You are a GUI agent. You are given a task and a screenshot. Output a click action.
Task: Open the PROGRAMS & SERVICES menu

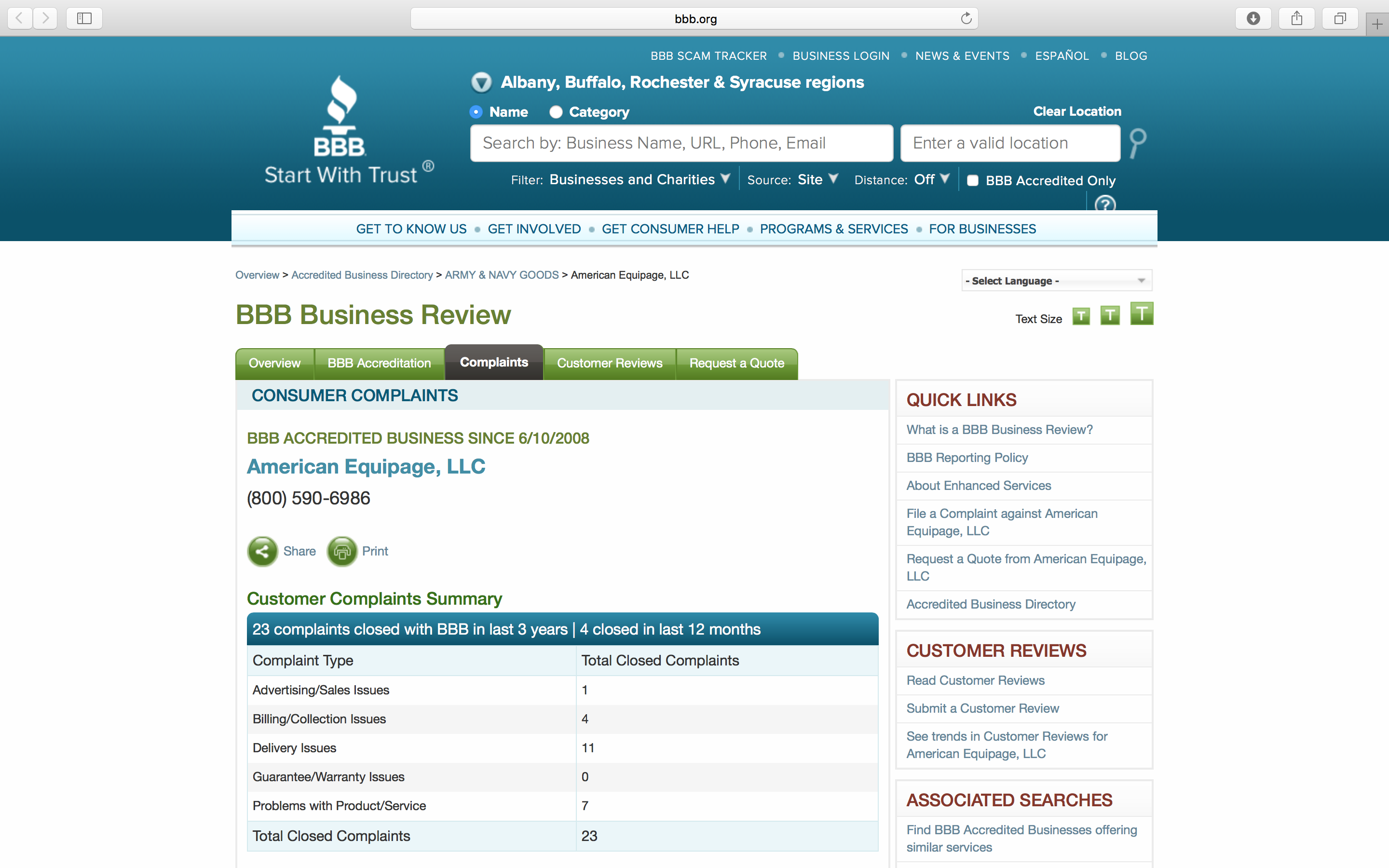pyautogui.click(x=833, y=229)
